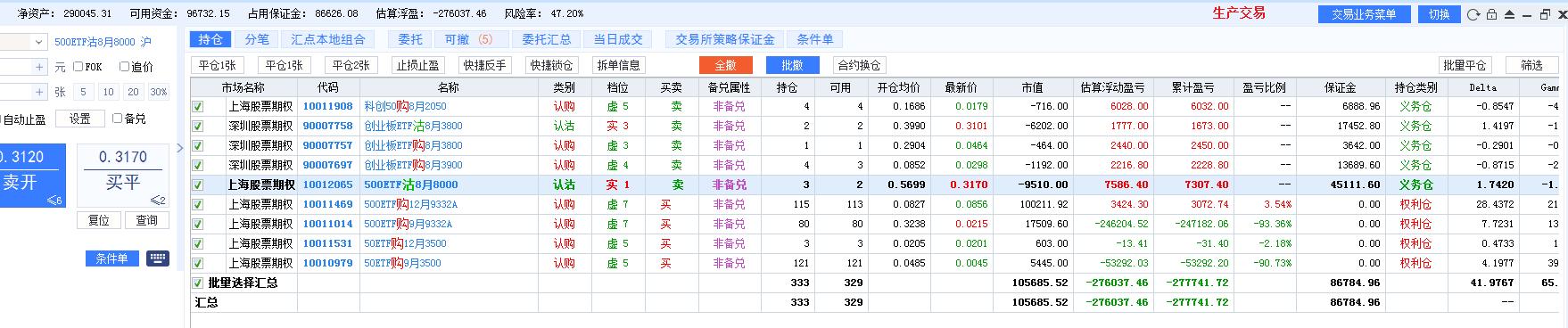1568x328 pixels.
Task: Collapse the order panel with side arrow
Action: click(x=179, y=148)
